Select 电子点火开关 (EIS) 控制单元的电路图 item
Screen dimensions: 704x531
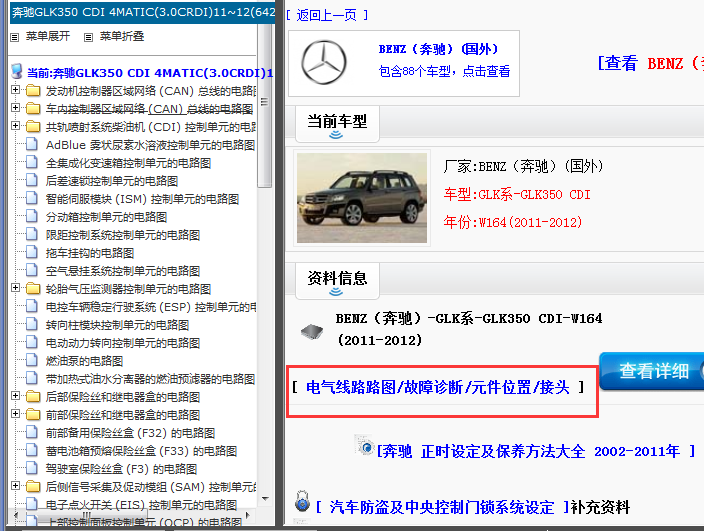tap(141, 505)
